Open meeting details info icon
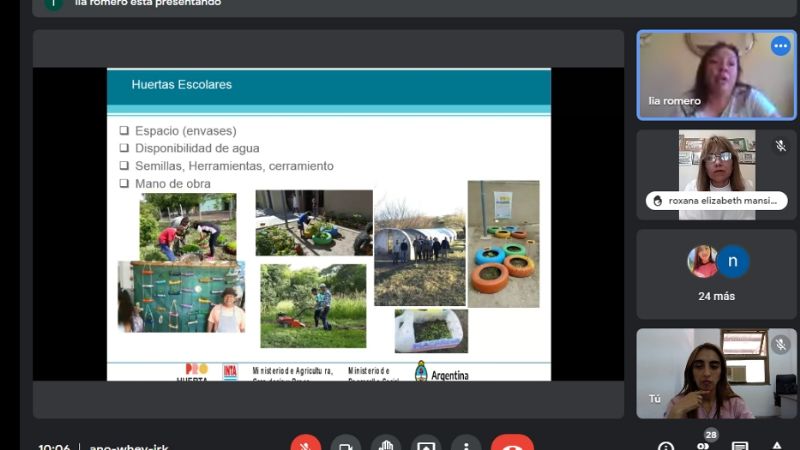 666,446
